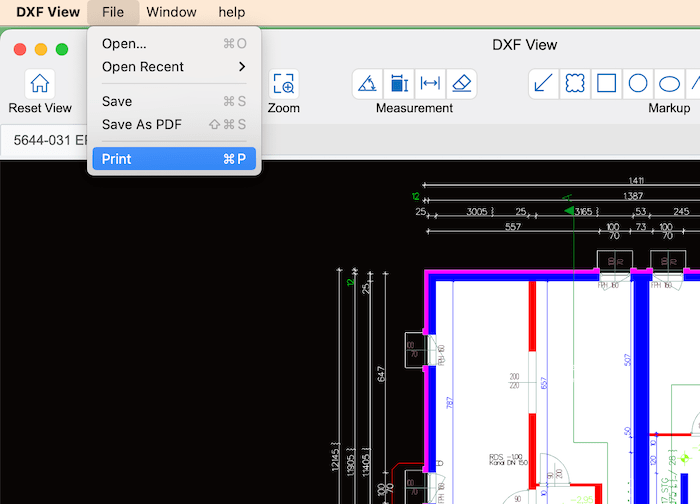Screen dimensions: 700x504
Task: Choose the cloud markup shape tool
Action: (575, 84)
